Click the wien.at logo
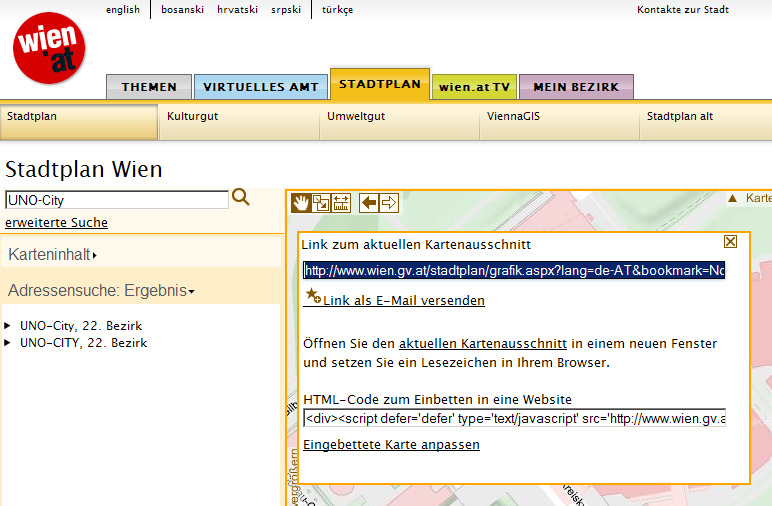The image size is (772, 506). point(48,50)
